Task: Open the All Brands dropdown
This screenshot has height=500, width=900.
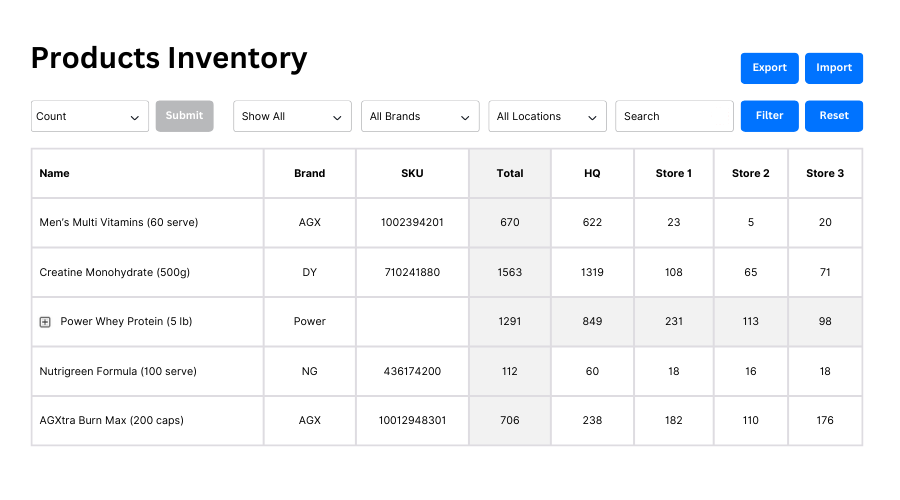Action: [420, 116]
